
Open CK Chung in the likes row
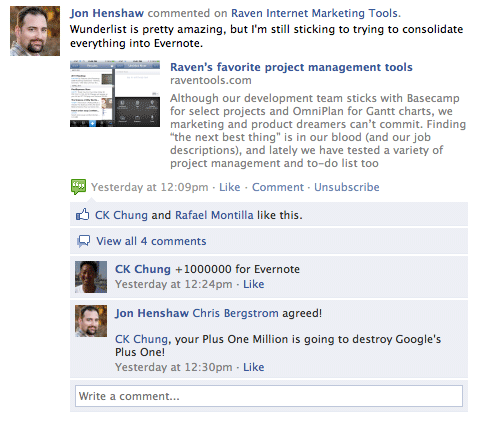click(121, 215)
